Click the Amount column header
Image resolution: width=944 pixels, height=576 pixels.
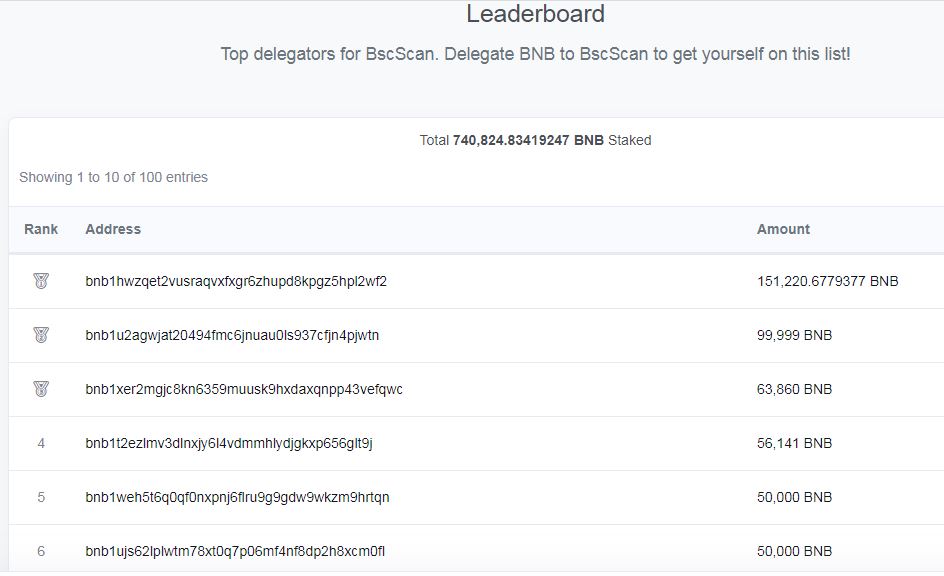783,229
